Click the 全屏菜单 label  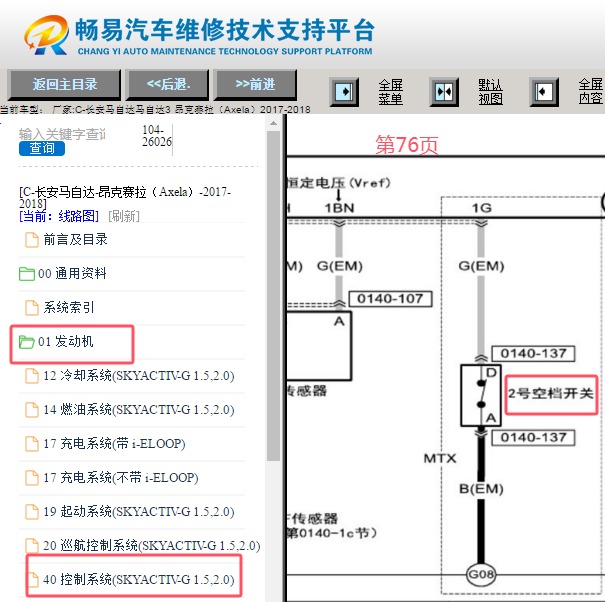click(x=390, y=92)
